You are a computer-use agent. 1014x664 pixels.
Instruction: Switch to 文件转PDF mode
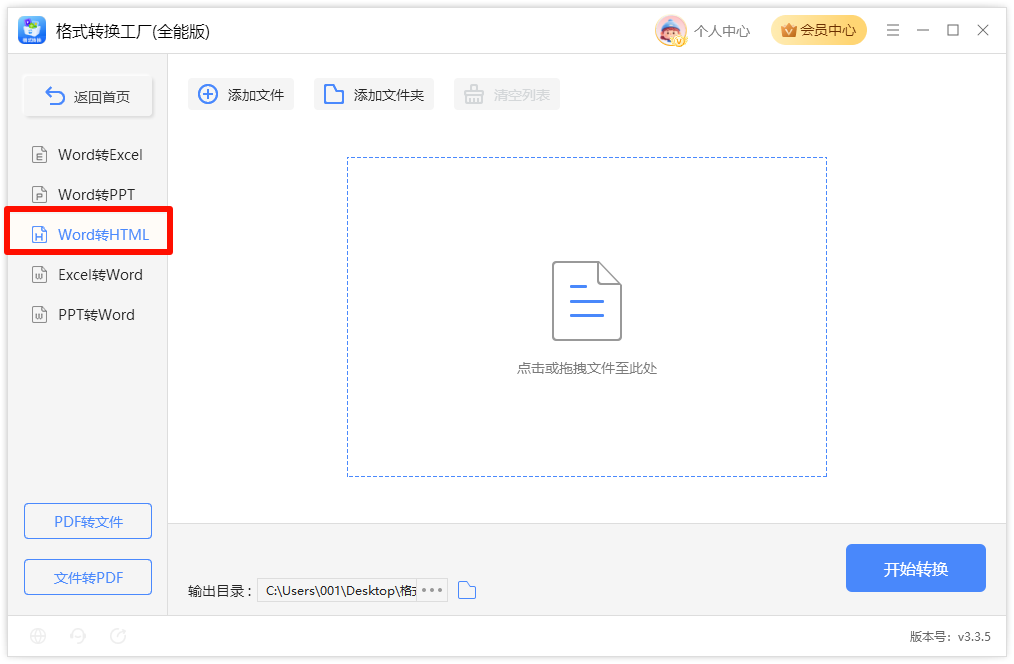(88, 577)
